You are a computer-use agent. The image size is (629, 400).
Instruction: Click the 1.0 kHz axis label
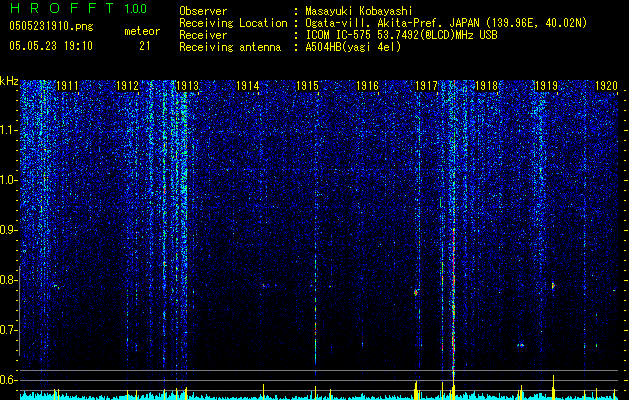coord(9,180)
